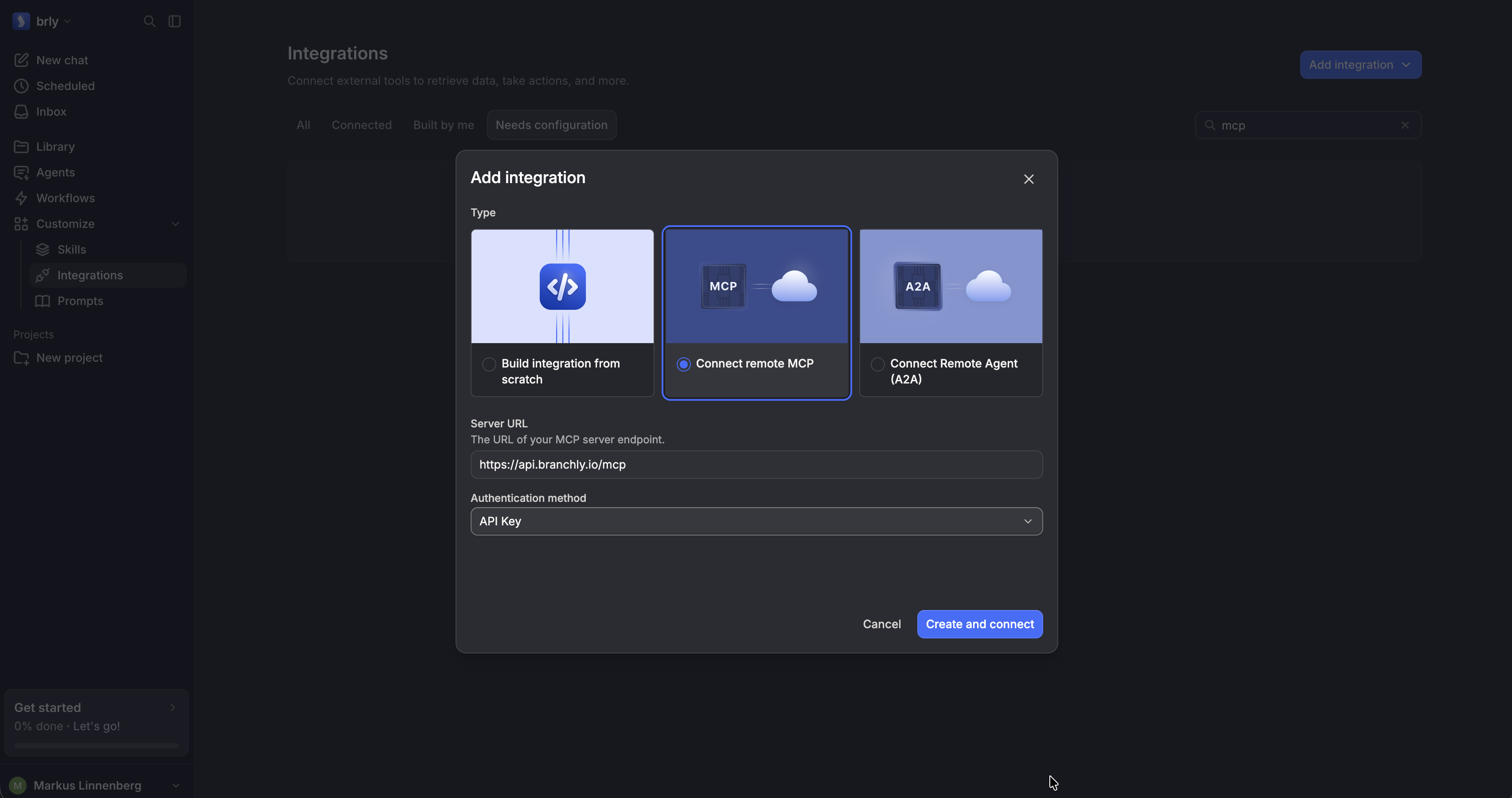The image size is (1512, 798).
Task: Click the Cancel button
Action: coord(881,624)
